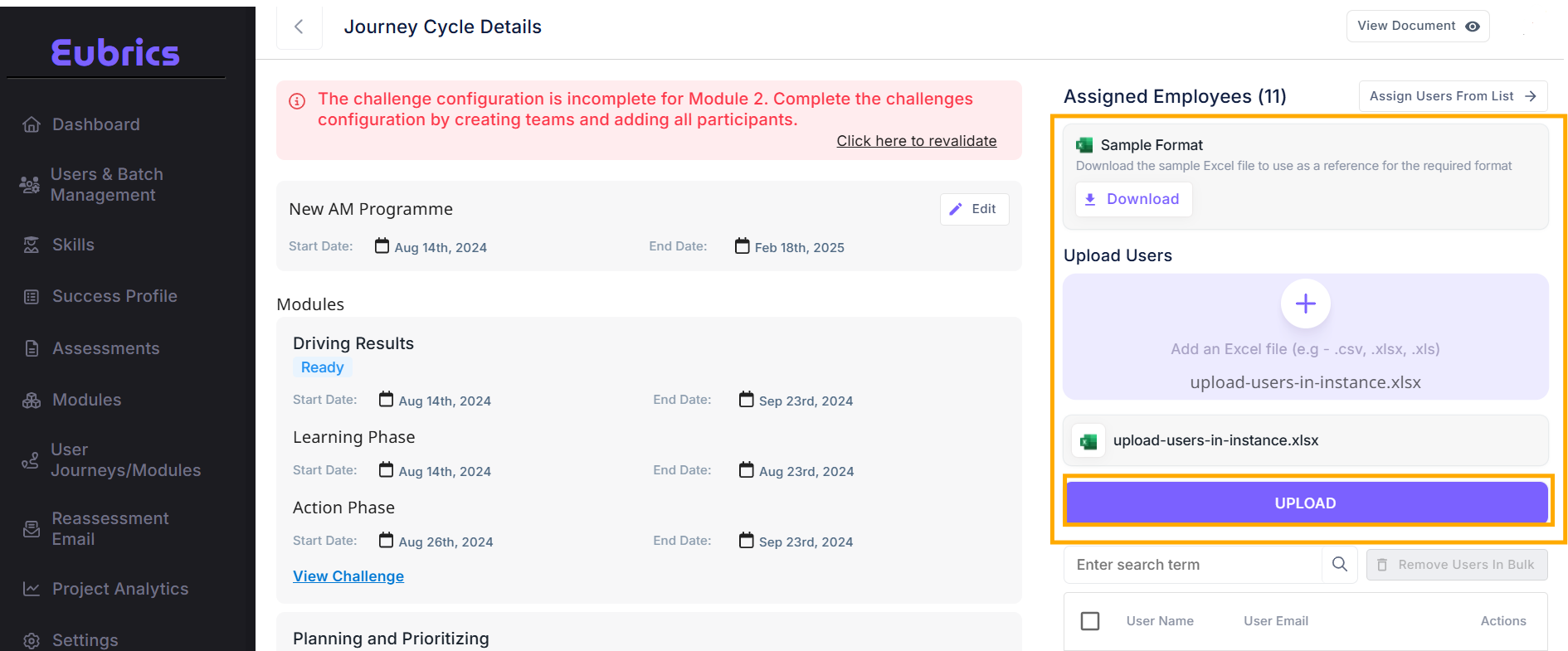Navigate to Assessments
This screenshot has height=651, width=1568.
105,348
